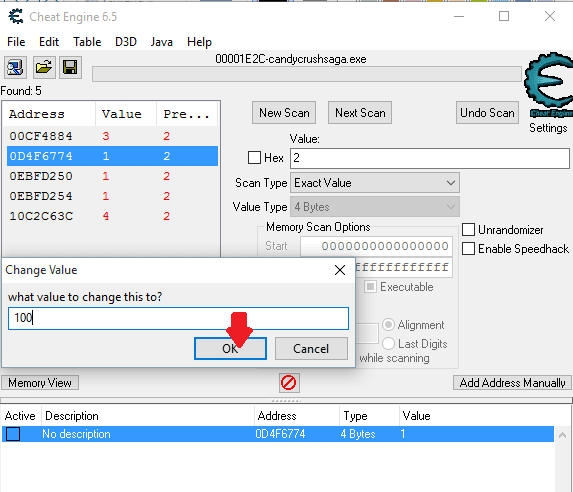Click Add Address Manually

(x=512, y=383)
